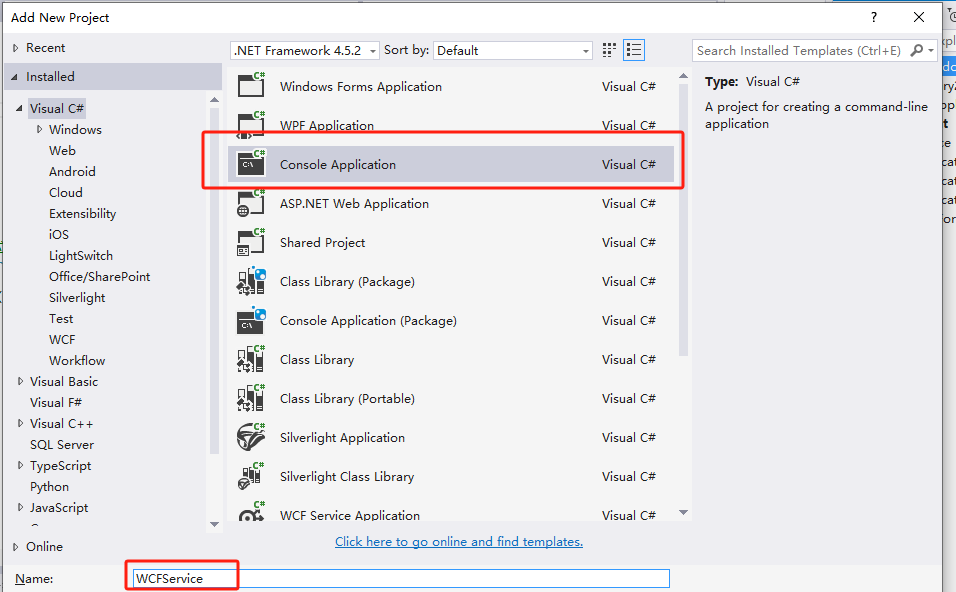Viewport: 956px width, 592px height.
Task: Select the Class Library (Package) icon
Action: click(251, 280)
